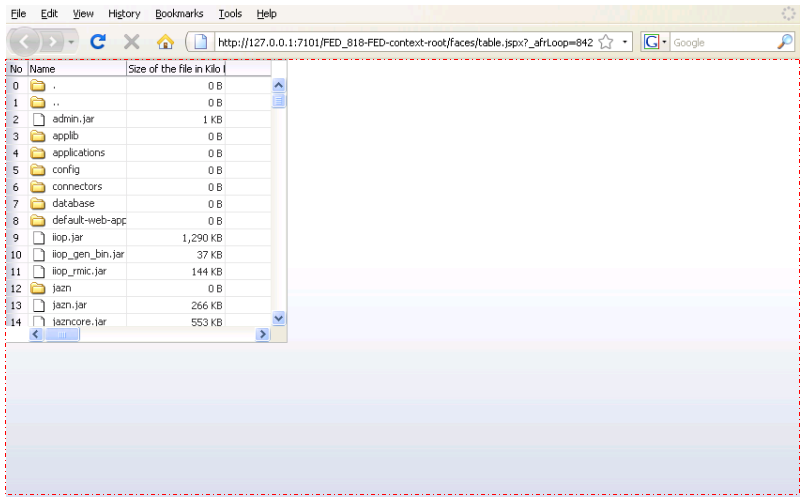Open the File menu
Viewport: 805px width, 498px height.
point(18,14)
